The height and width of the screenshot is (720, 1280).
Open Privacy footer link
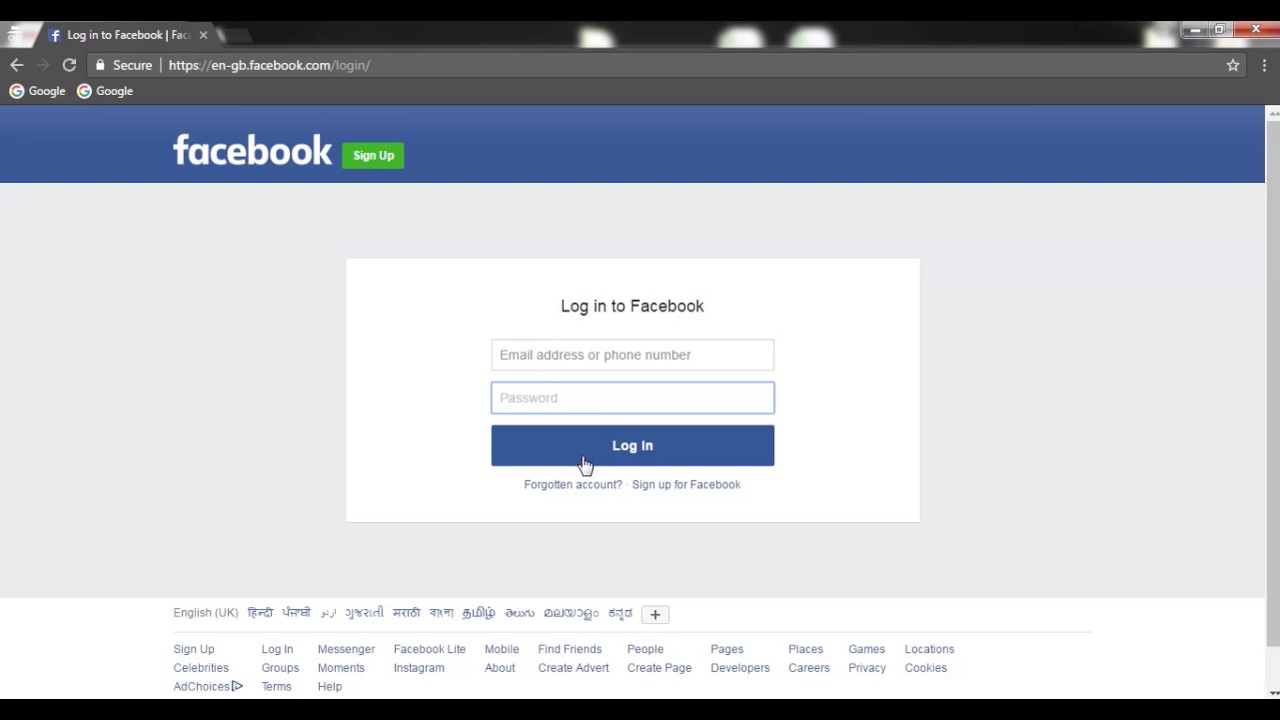[x=867, y=668]
